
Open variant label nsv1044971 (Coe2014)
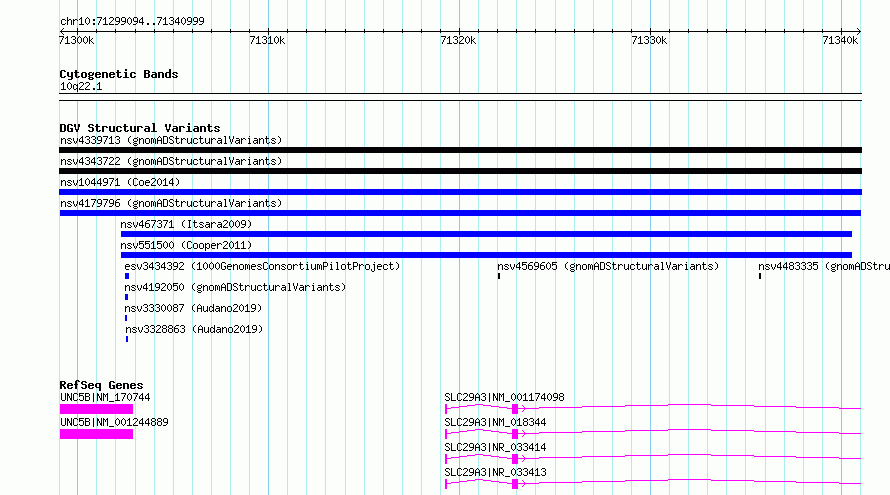coord(120,182)
